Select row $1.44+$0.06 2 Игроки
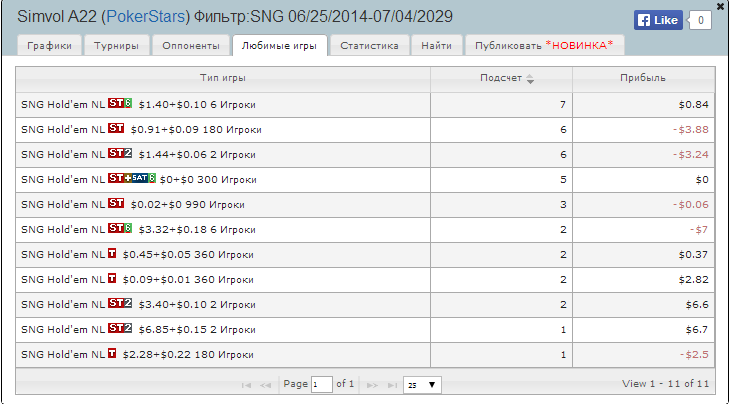The image size is (742, 404). point(365,155)
